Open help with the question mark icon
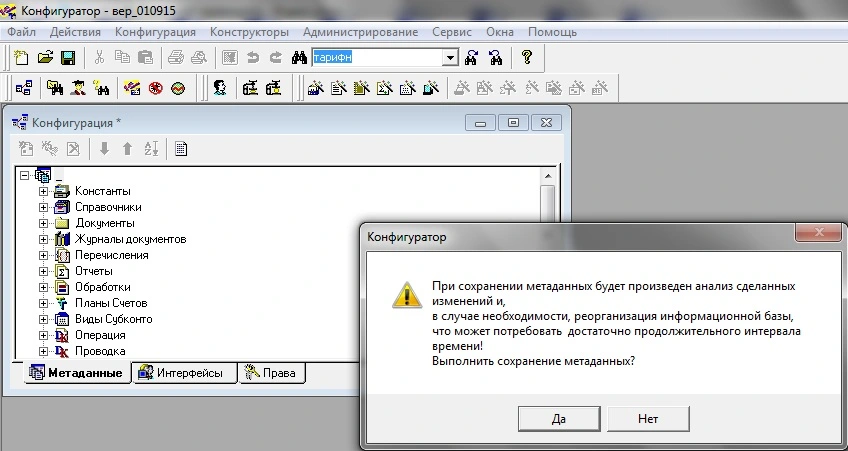Image resolution: width=848 pixels, height=451 pixels. (x=527, y=58)
